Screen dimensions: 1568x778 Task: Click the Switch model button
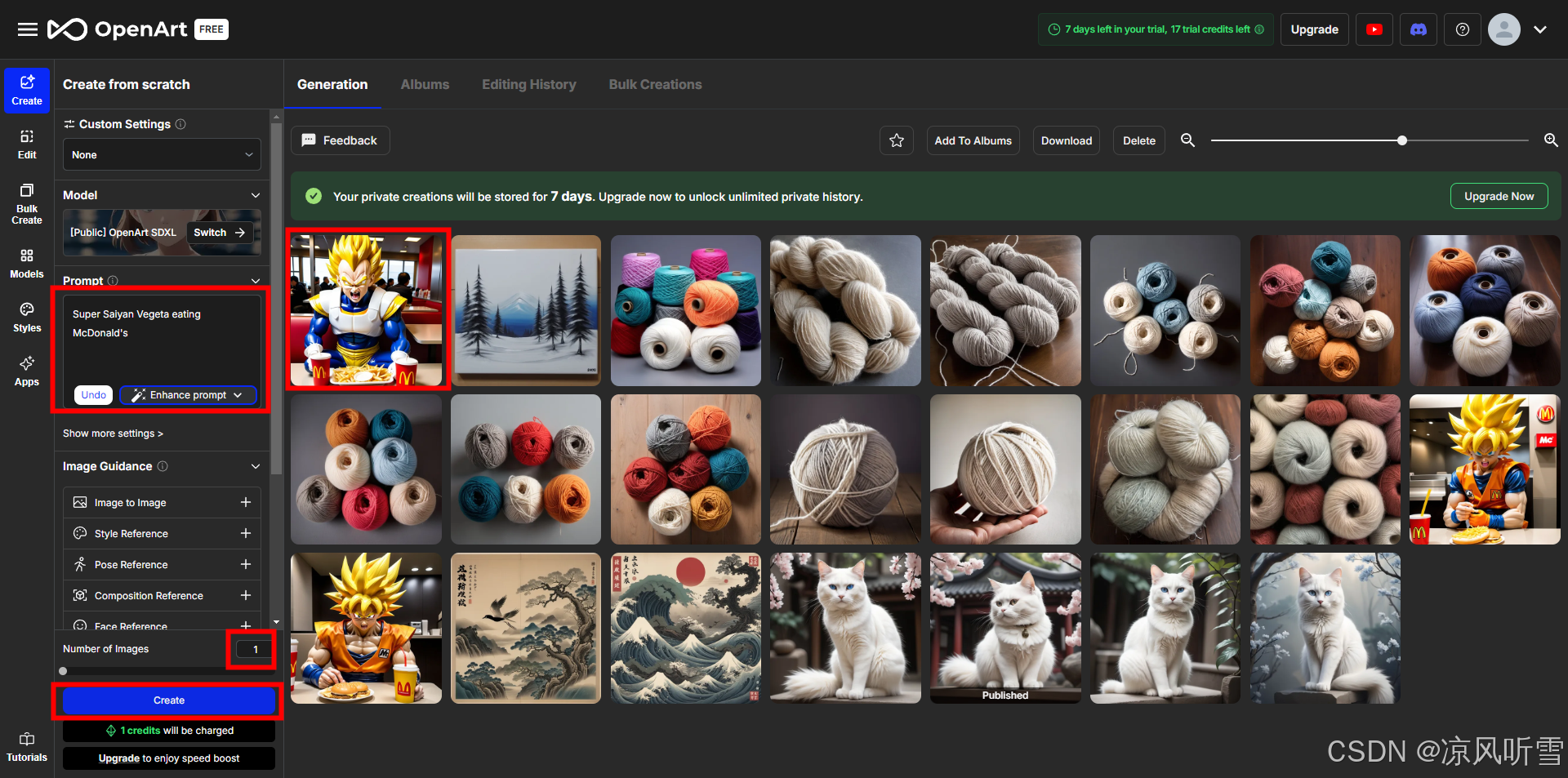(220, 233)
